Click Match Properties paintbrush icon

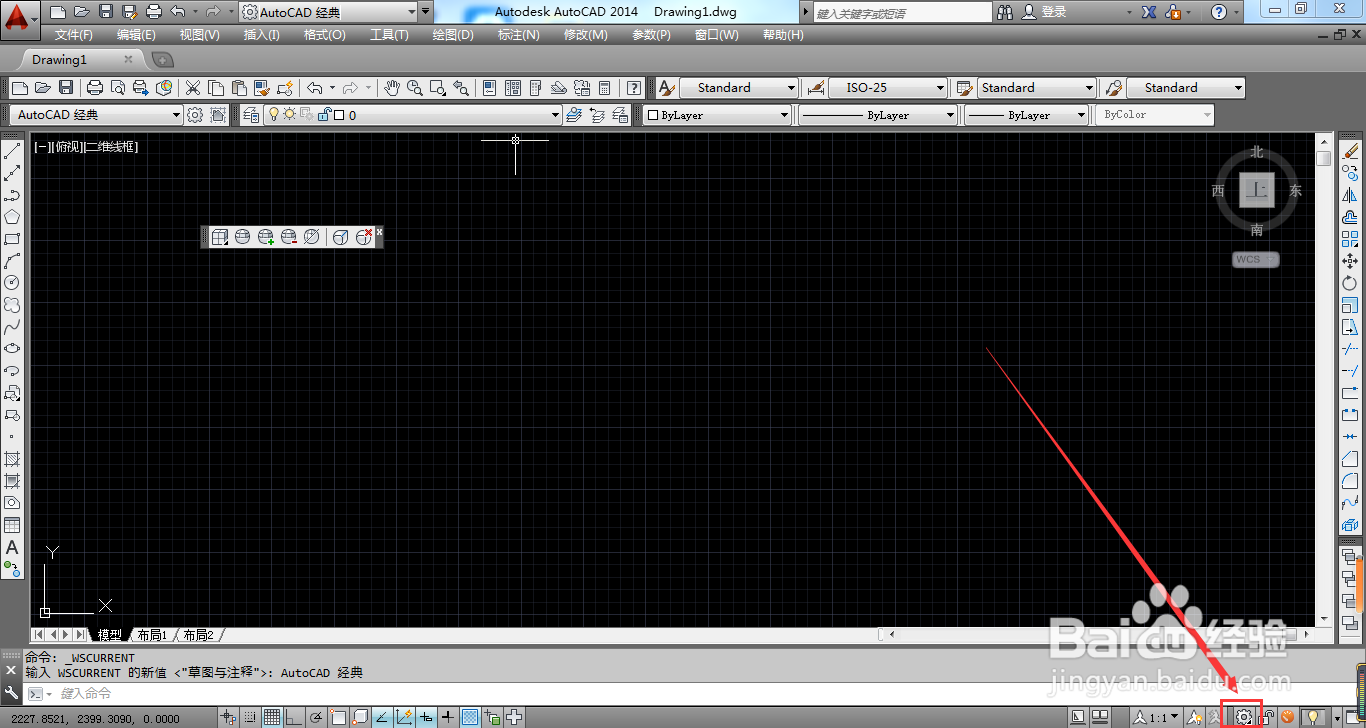click(262, 88)
